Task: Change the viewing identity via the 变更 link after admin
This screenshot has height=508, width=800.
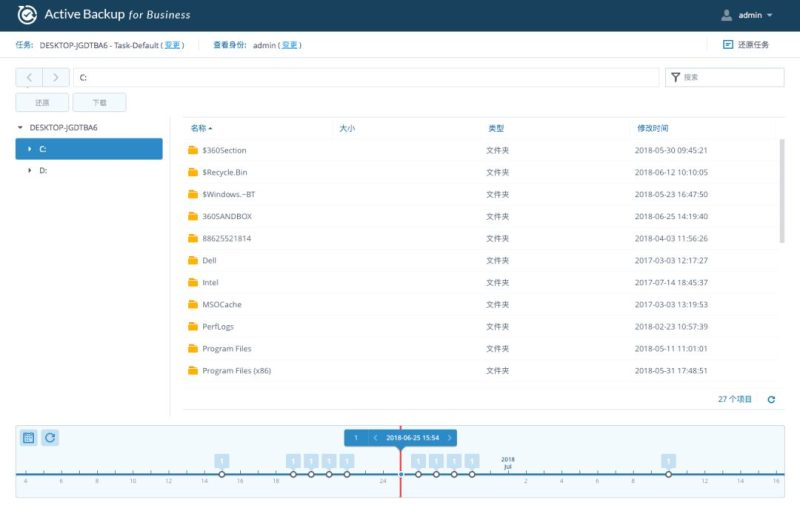Action: tap(289, 45)
